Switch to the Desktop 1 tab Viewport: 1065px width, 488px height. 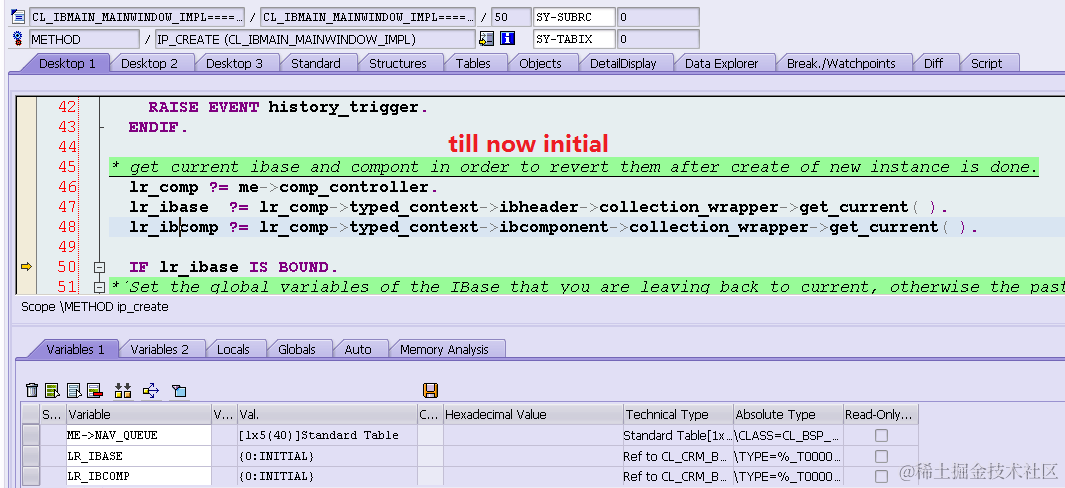67,63
